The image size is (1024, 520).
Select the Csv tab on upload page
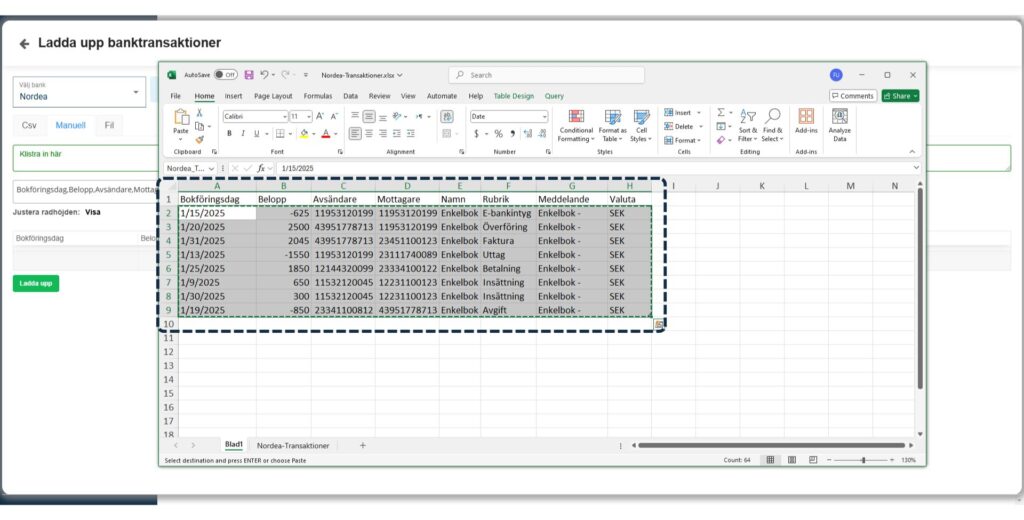click(x=29, y=125)
